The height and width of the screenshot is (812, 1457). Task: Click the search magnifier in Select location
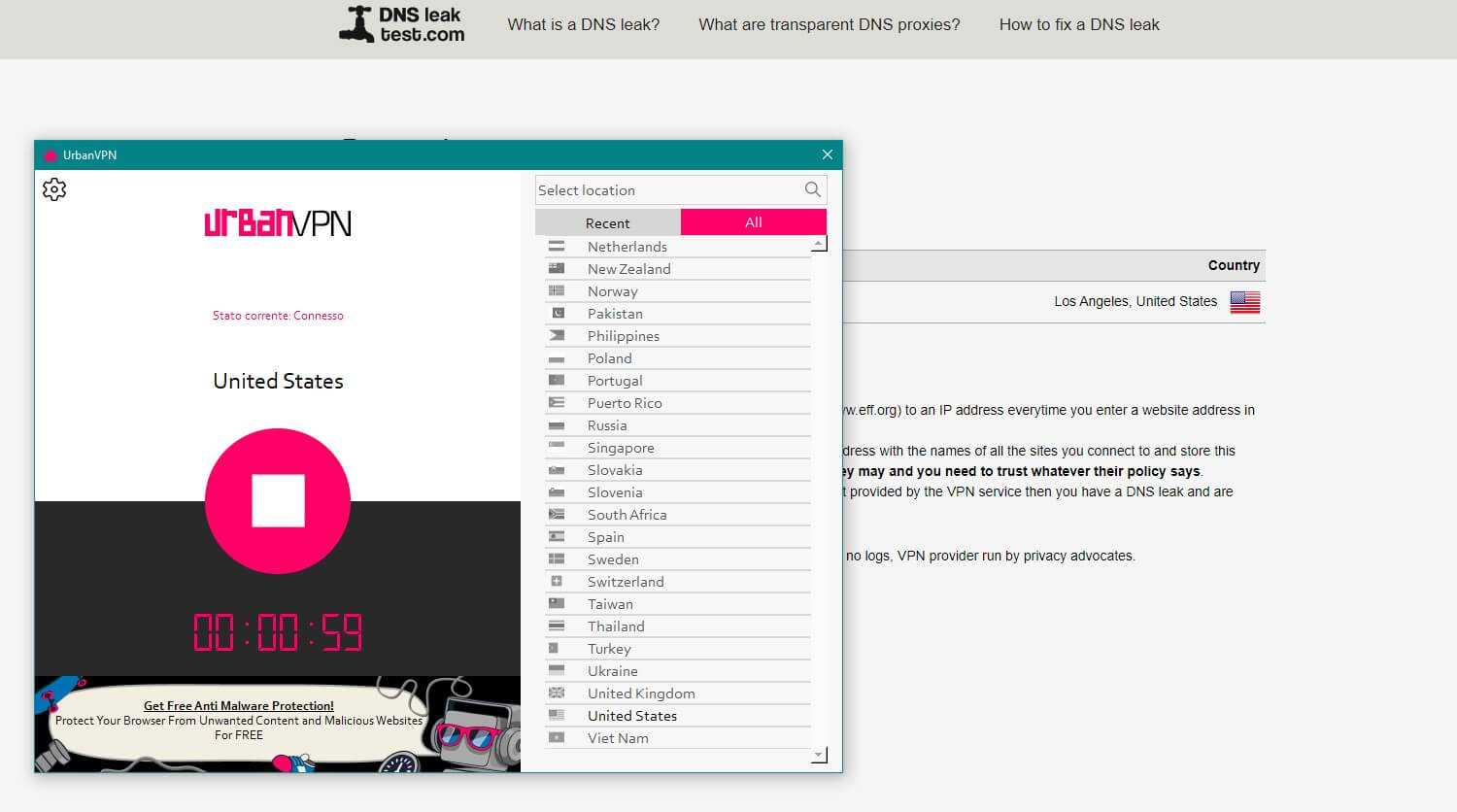pos(813,189)
